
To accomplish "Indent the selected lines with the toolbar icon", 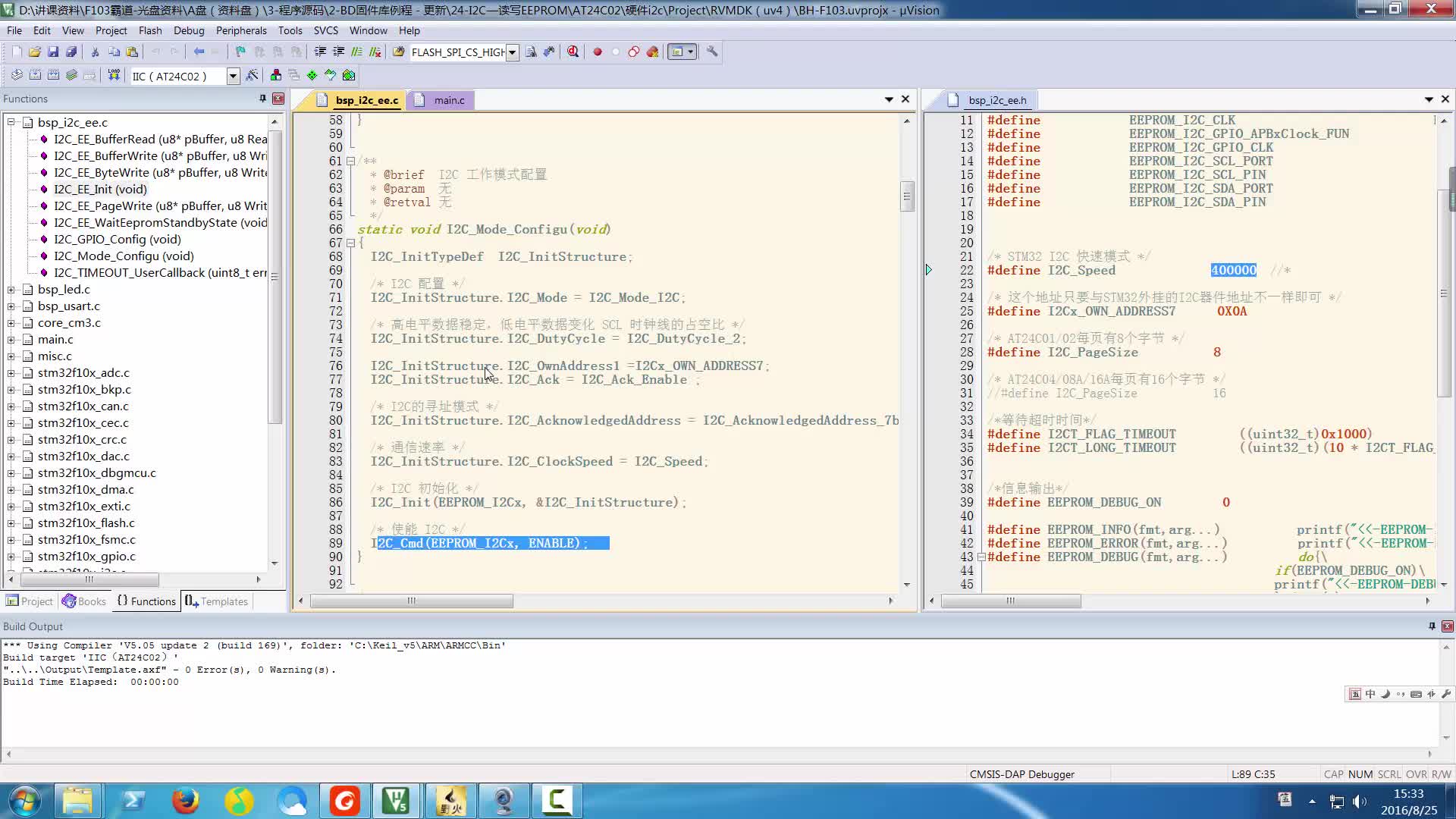I will [x=320, y=52].
